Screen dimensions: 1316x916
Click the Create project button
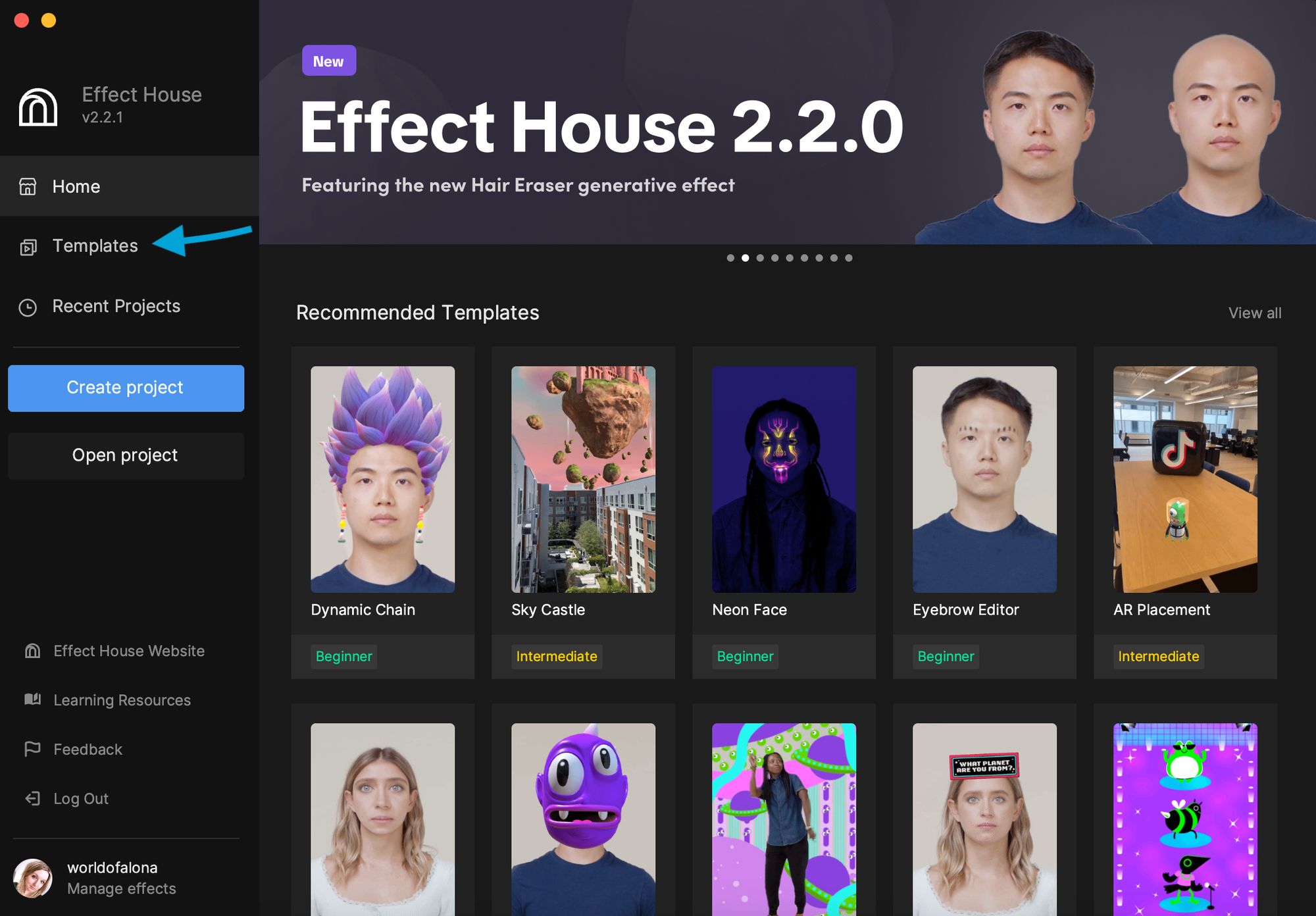(x=125, y=387)
